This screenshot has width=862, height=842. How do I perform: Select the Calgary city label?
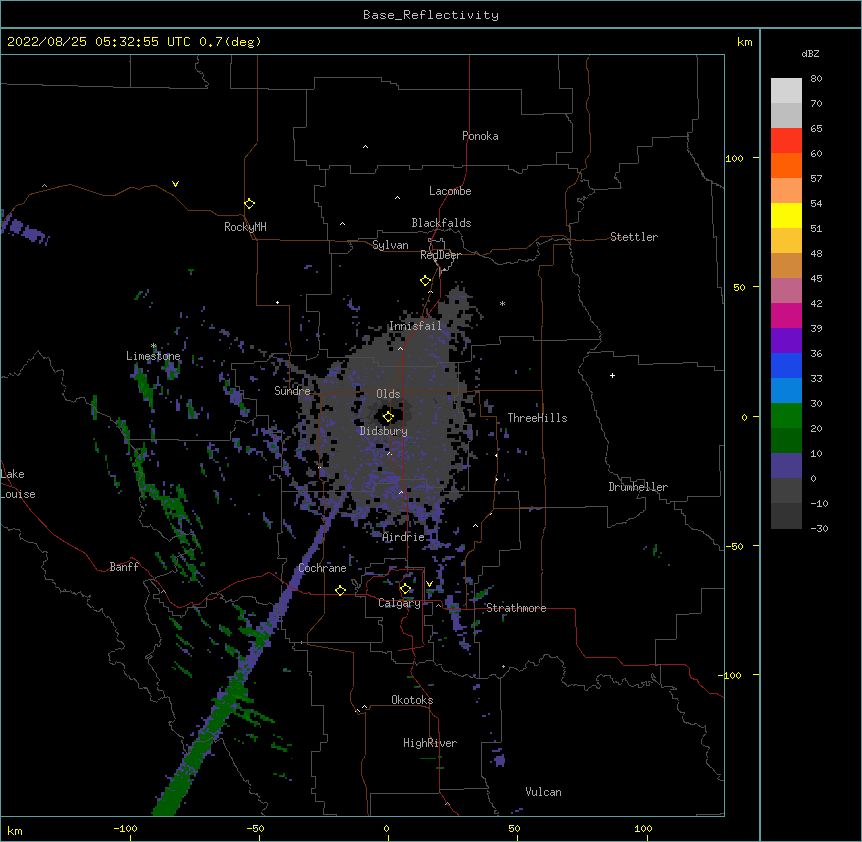coord(399,603)
